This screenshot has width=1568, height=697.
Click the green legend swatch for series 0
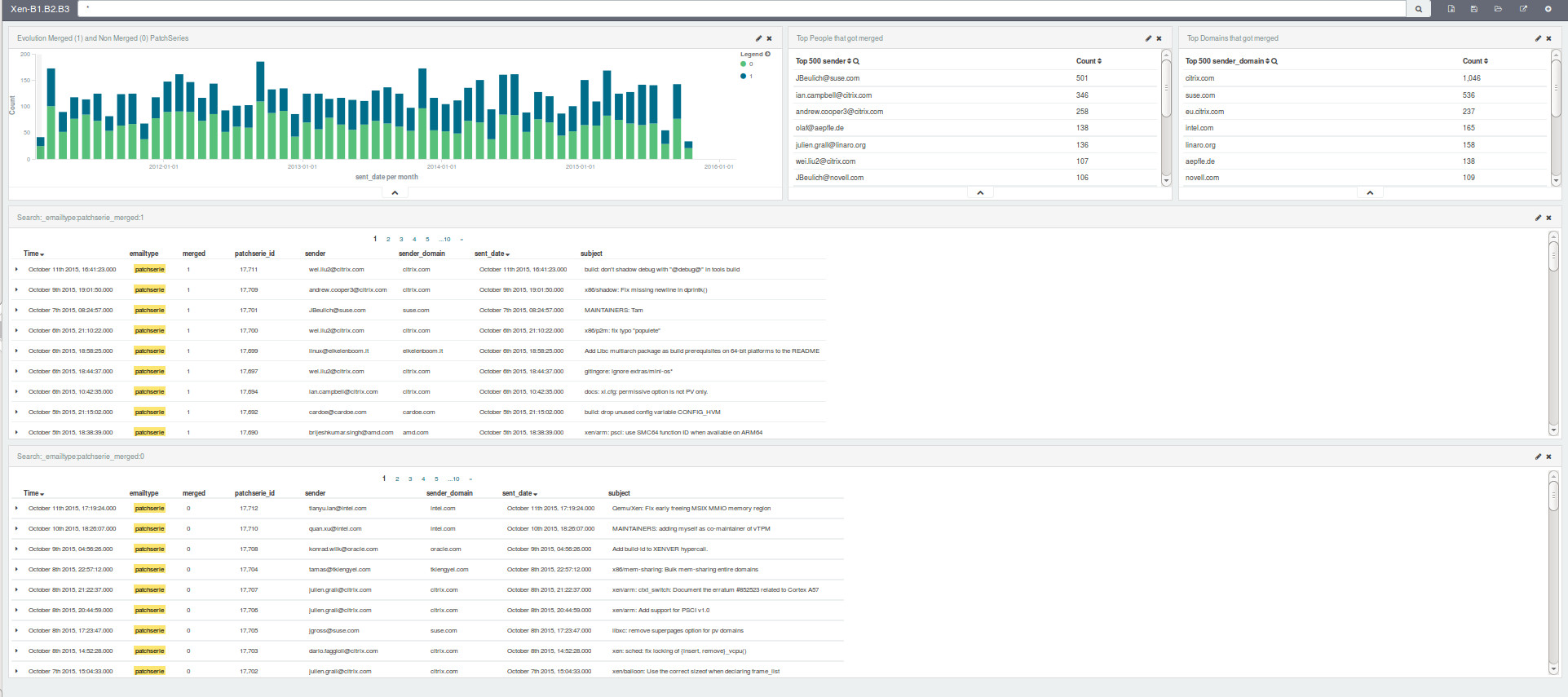click(743, 64)
